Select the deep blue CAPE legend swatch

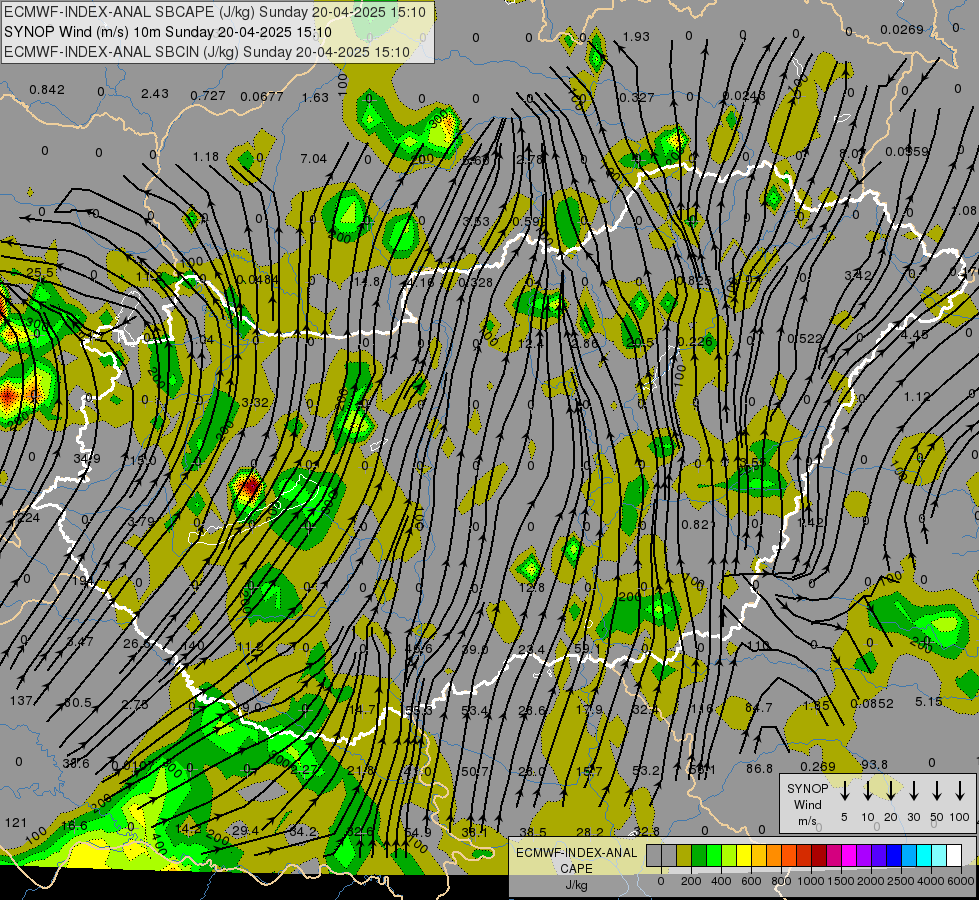(x=893, y=855)
